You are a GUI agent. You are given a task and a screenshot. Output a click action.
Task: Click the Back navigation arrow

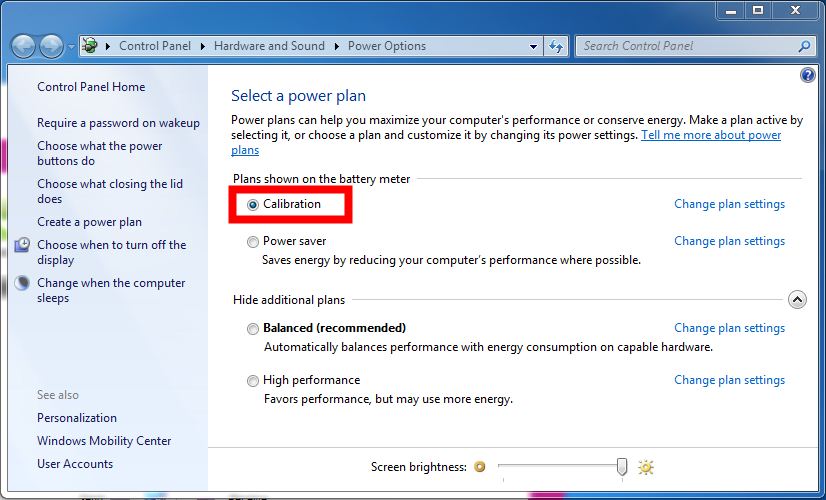point(23,46)
